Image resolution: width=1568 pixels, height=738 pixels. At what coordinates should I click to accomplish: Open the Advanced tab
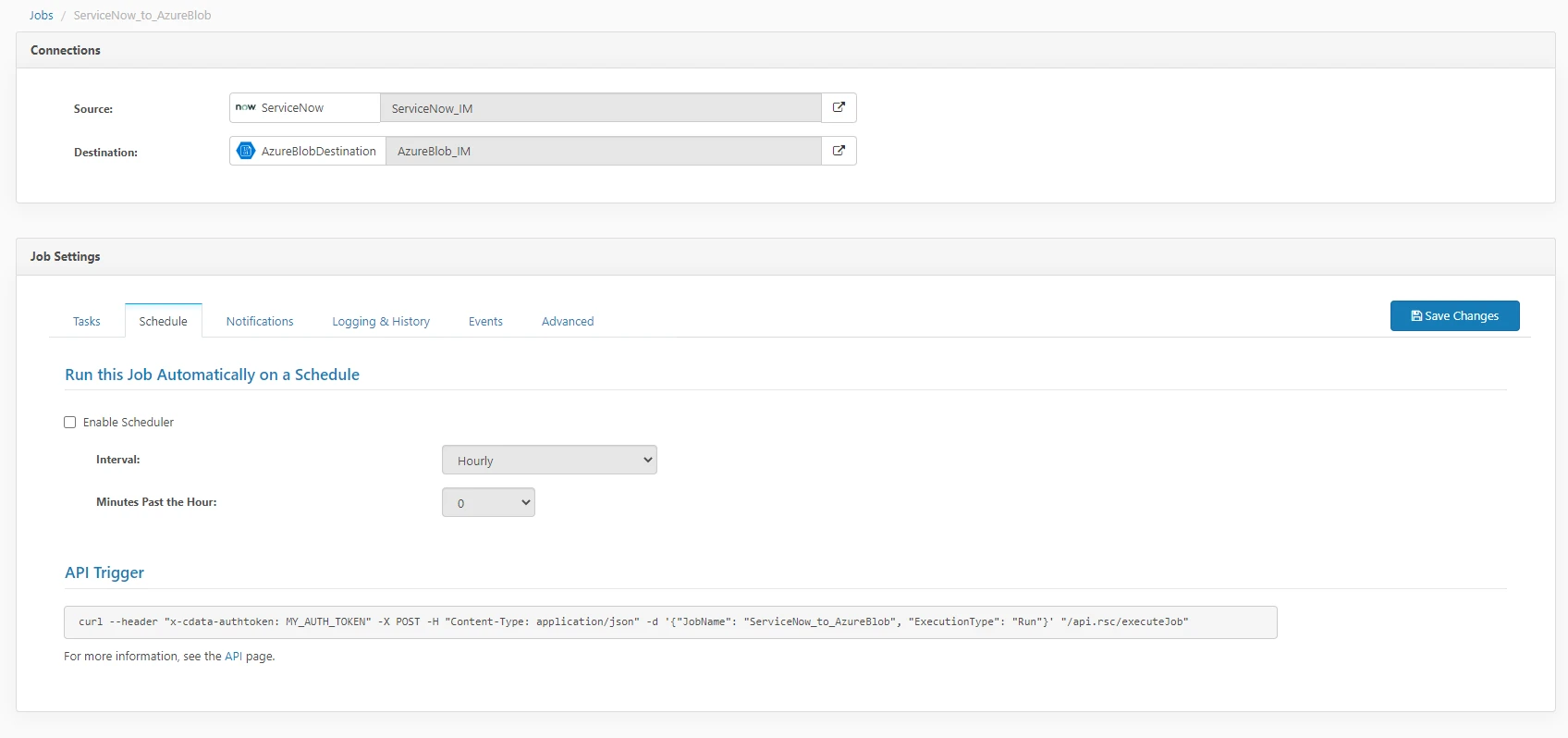tap(568, 321)
